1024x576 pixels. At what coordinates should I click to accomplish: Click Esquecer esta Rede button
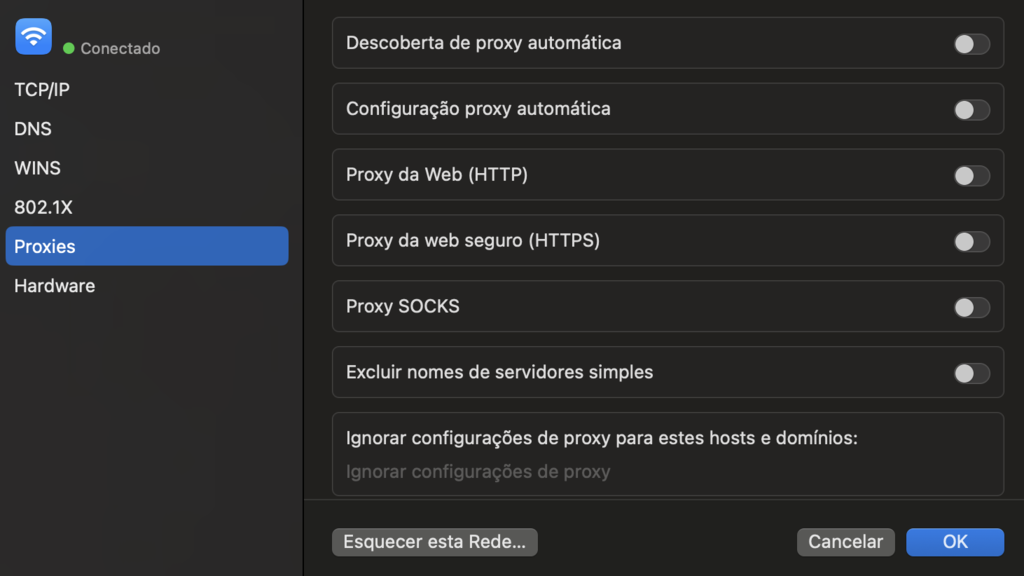(434, 541)
